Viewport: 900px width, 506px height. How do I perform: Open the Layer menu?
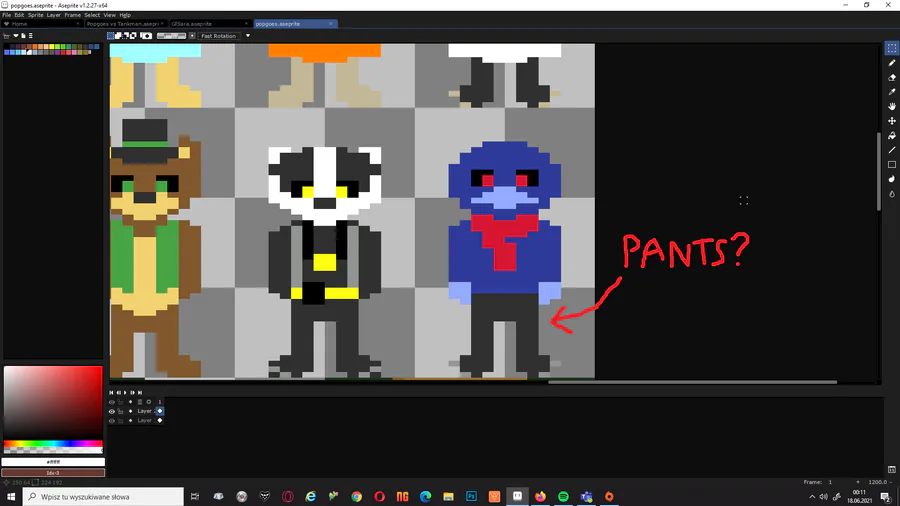[x=53, y=15]
